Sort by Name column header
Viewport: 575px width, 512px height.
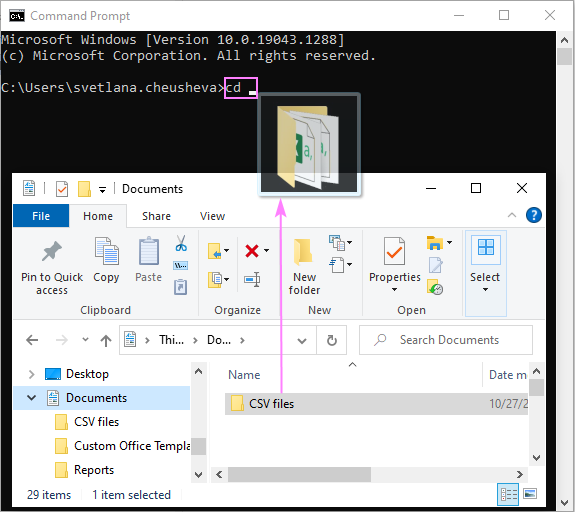[244, 375]
